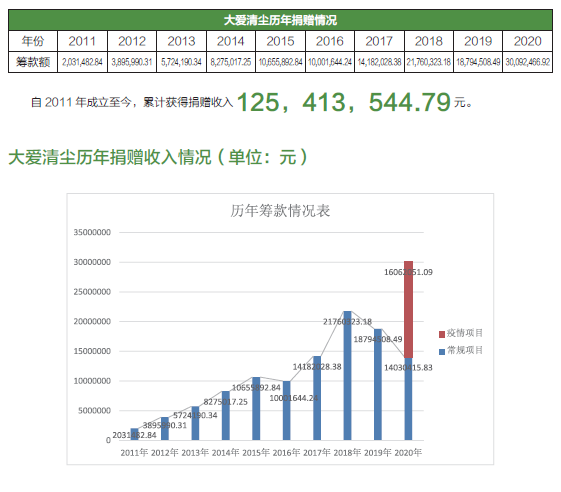The image size is (561, 492).
Task: Click data label 3895990.31 in chart
Action: click(165, 425)
